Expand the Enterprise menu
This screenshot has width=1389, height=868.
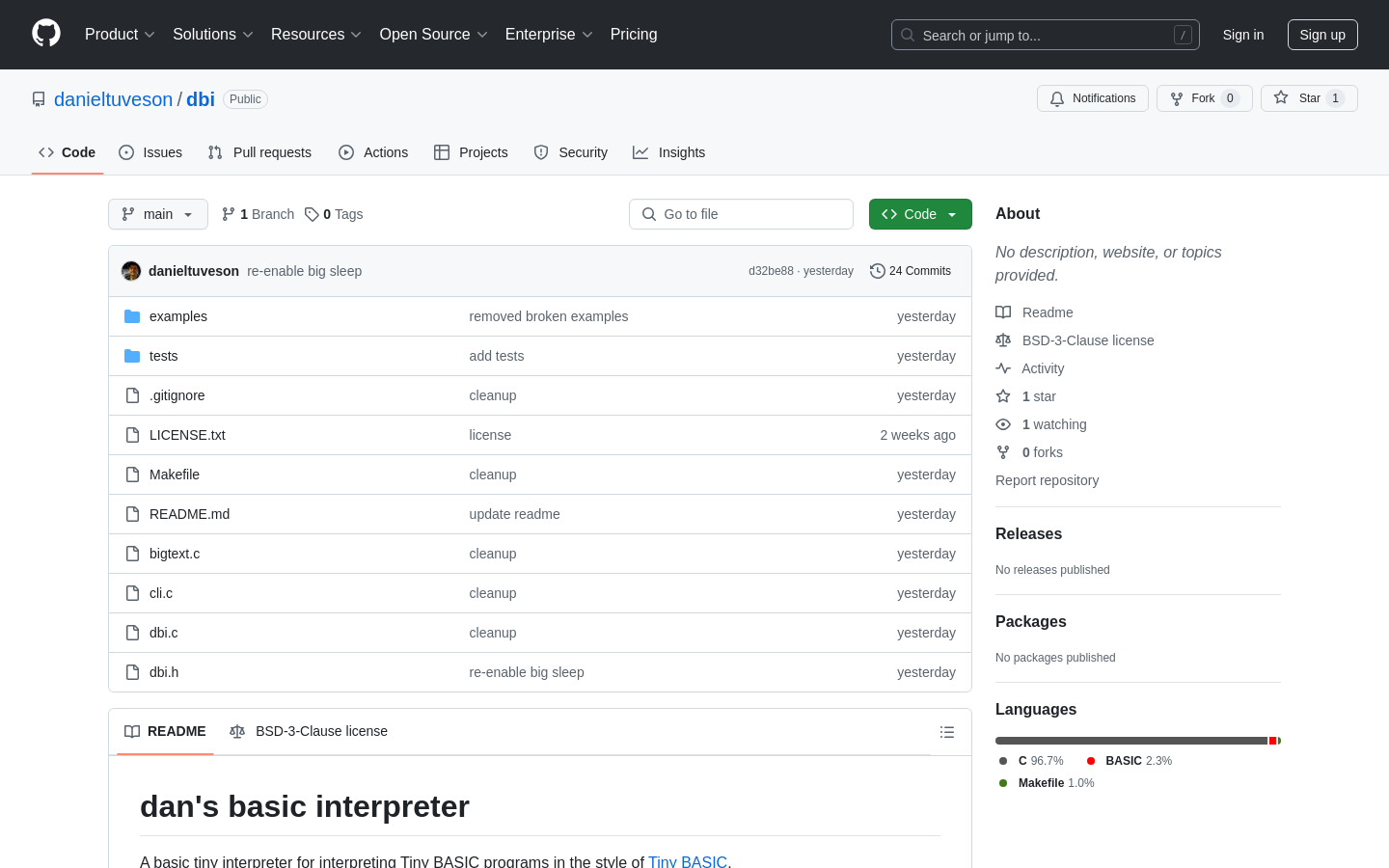(x=549, y=35)
